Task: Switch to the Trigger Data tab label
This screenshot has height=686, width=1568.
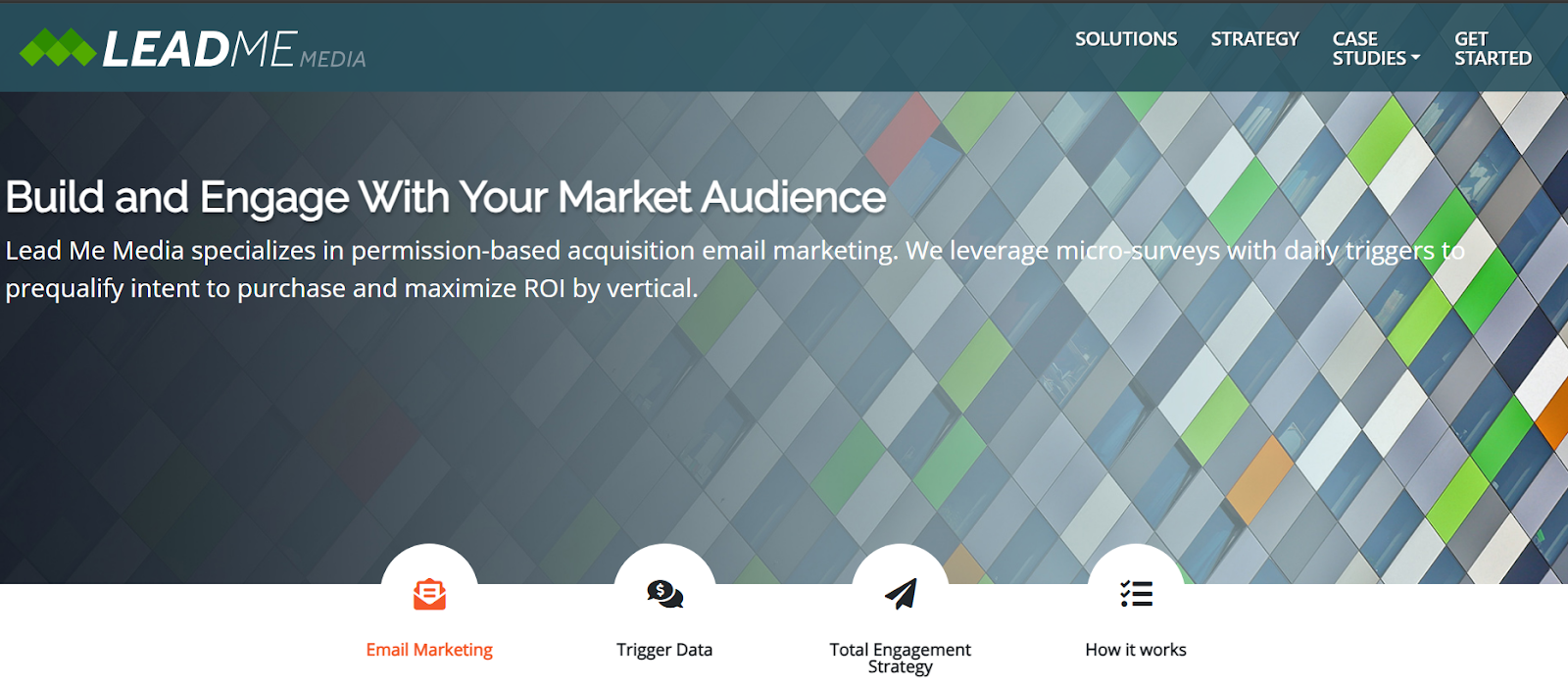Action: point(664,650)
